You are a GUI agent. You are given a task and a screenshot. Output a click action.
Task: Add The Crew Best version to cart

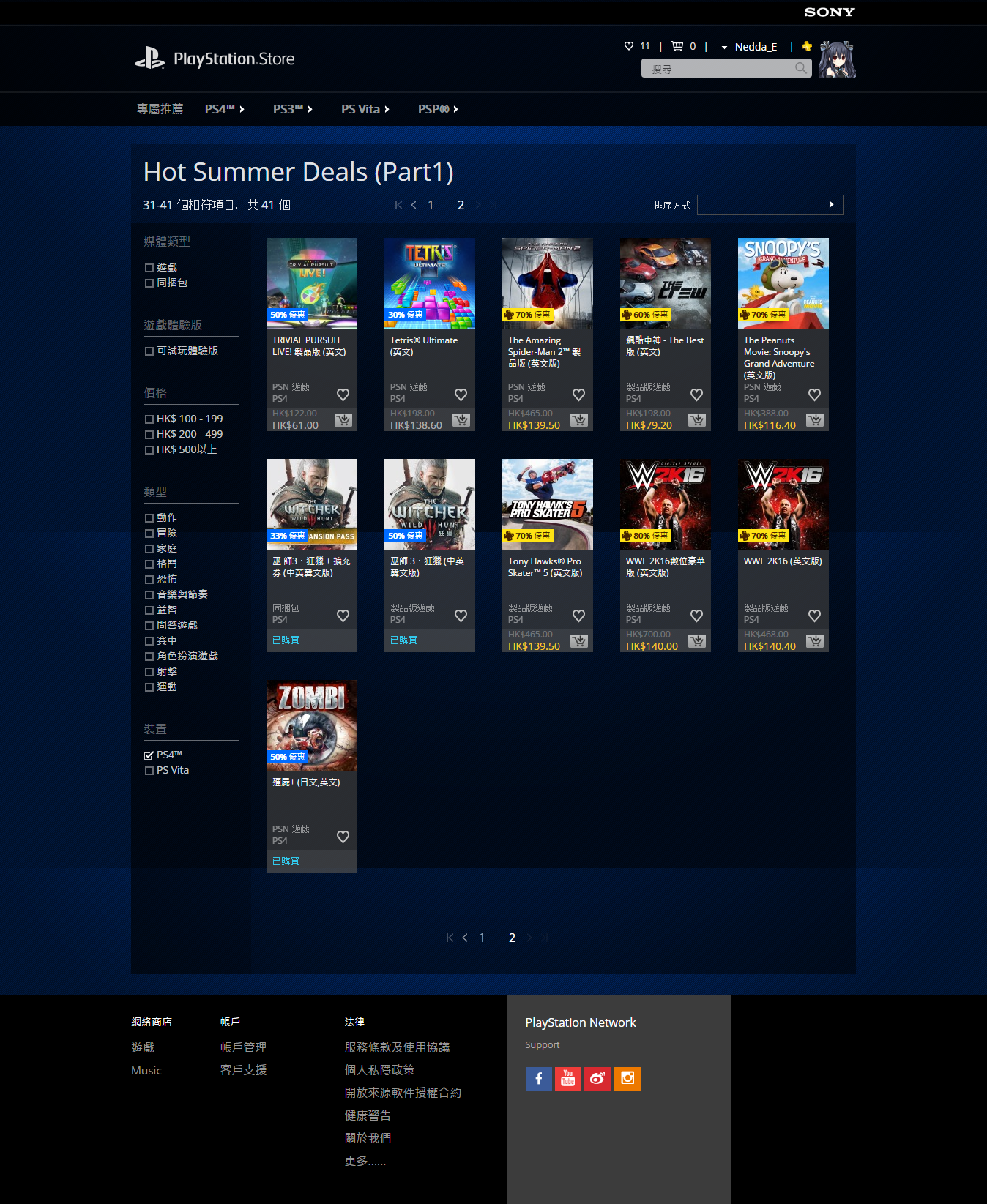click(697, 420)
